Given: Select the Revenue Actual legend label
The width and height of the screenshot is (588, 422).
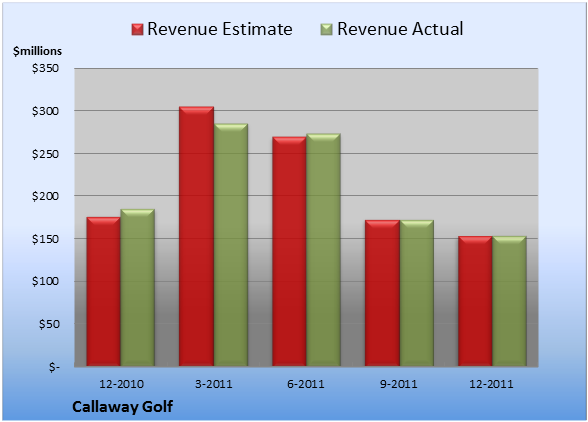Looking at the screenshot, I should 400,29.
